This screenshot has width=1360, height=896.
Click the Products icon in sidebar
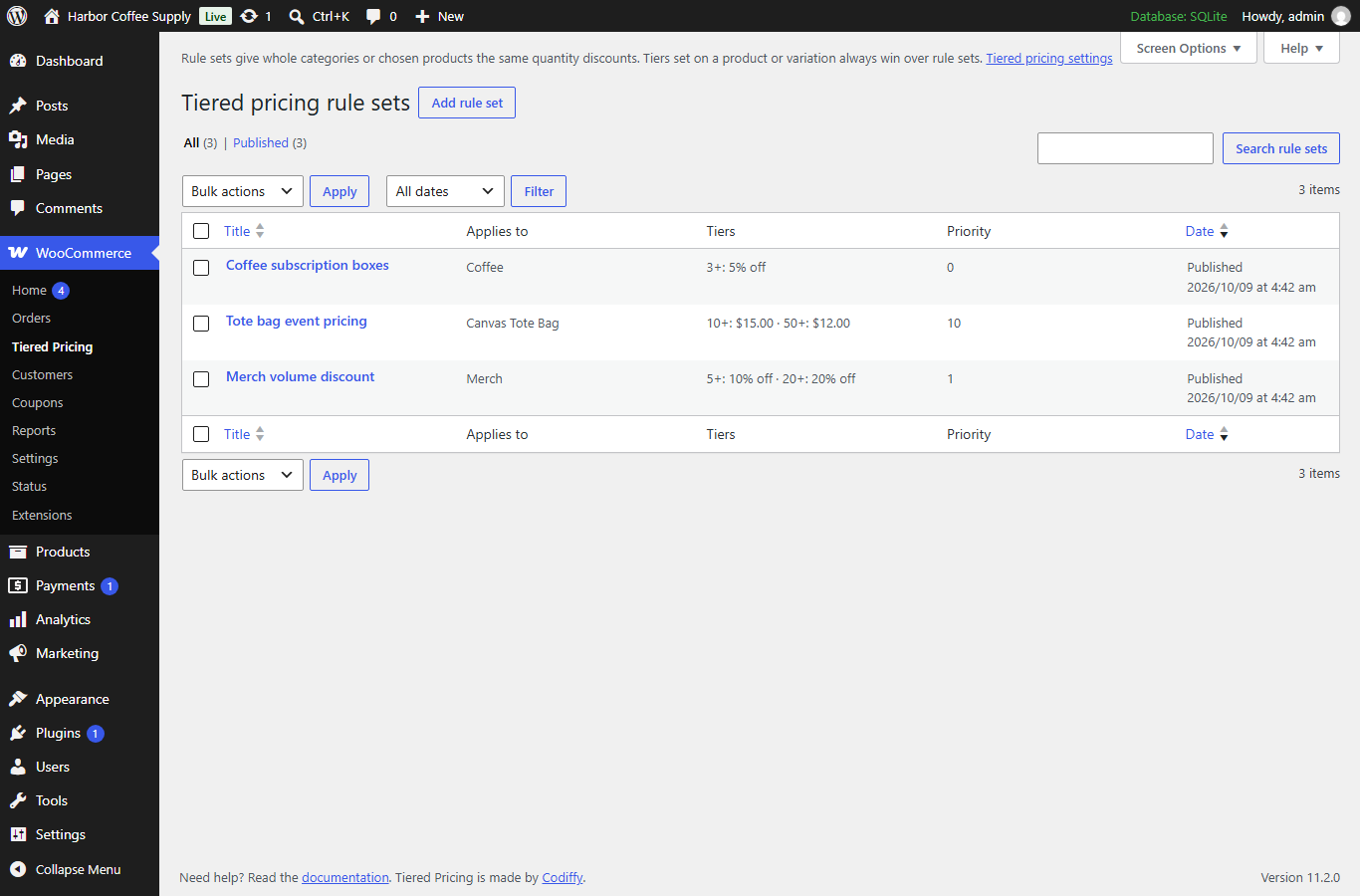(18, 552)
